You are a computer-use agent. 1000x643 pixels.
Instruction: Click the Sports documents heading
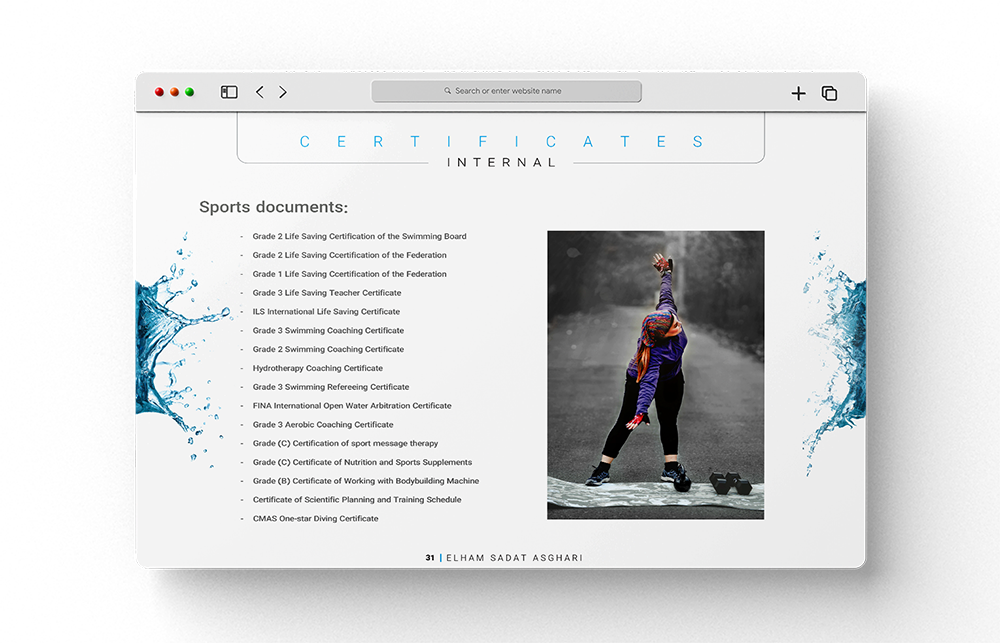pyautogui.click(x=273, y=207)
